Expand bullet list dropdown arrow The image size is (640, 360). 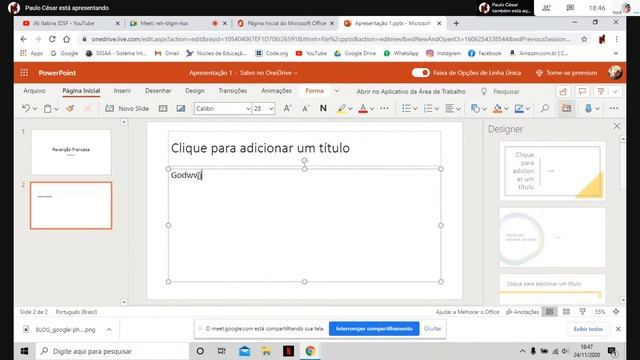415,109
